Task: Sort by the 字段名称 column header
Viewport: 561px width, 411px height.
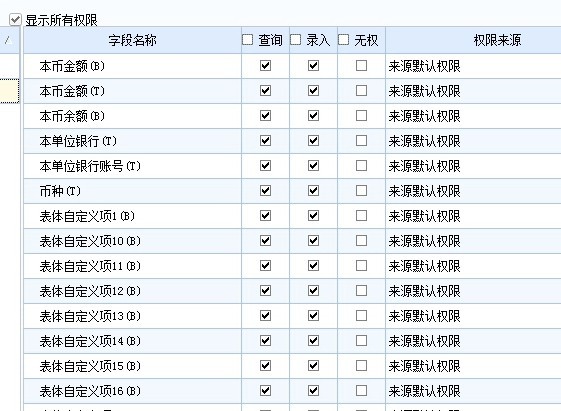Action: click(x=133, y=40)
